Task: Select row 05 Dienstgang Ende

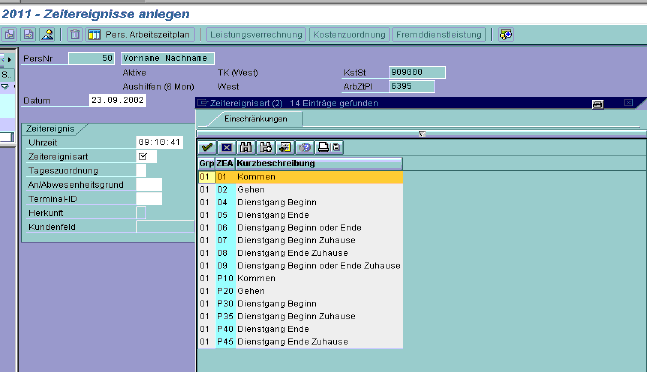Action: pyautogui.click(x=300, y=215)
